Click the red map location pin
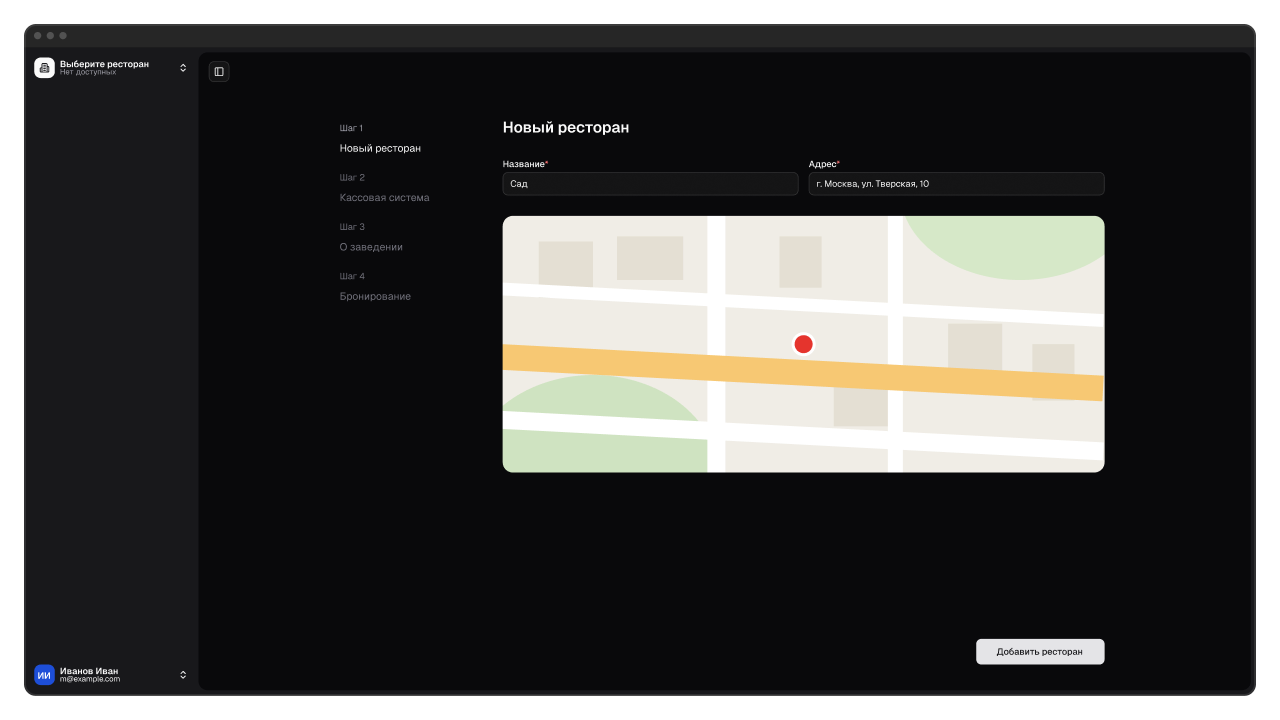 803,344
